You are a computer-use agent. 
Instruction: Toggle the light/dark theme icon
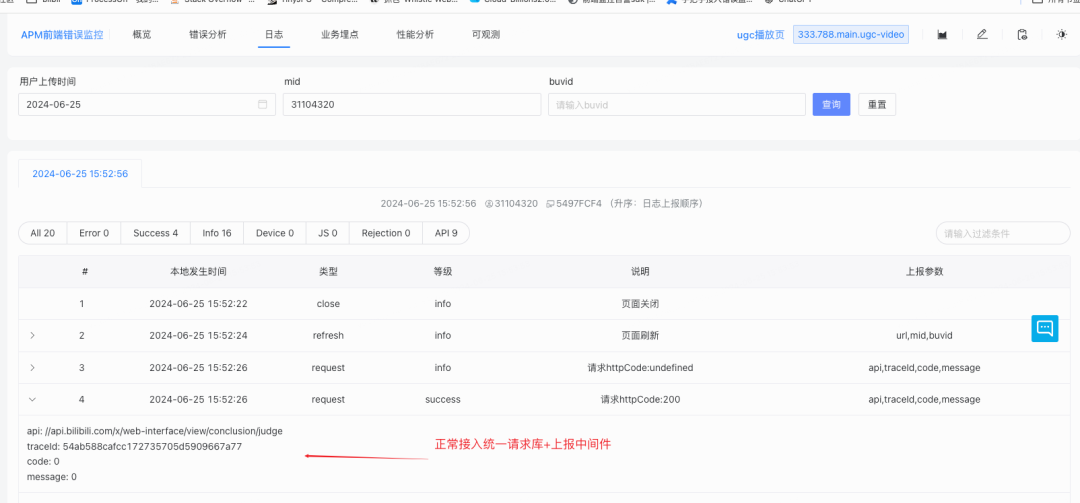point(1062,34)
